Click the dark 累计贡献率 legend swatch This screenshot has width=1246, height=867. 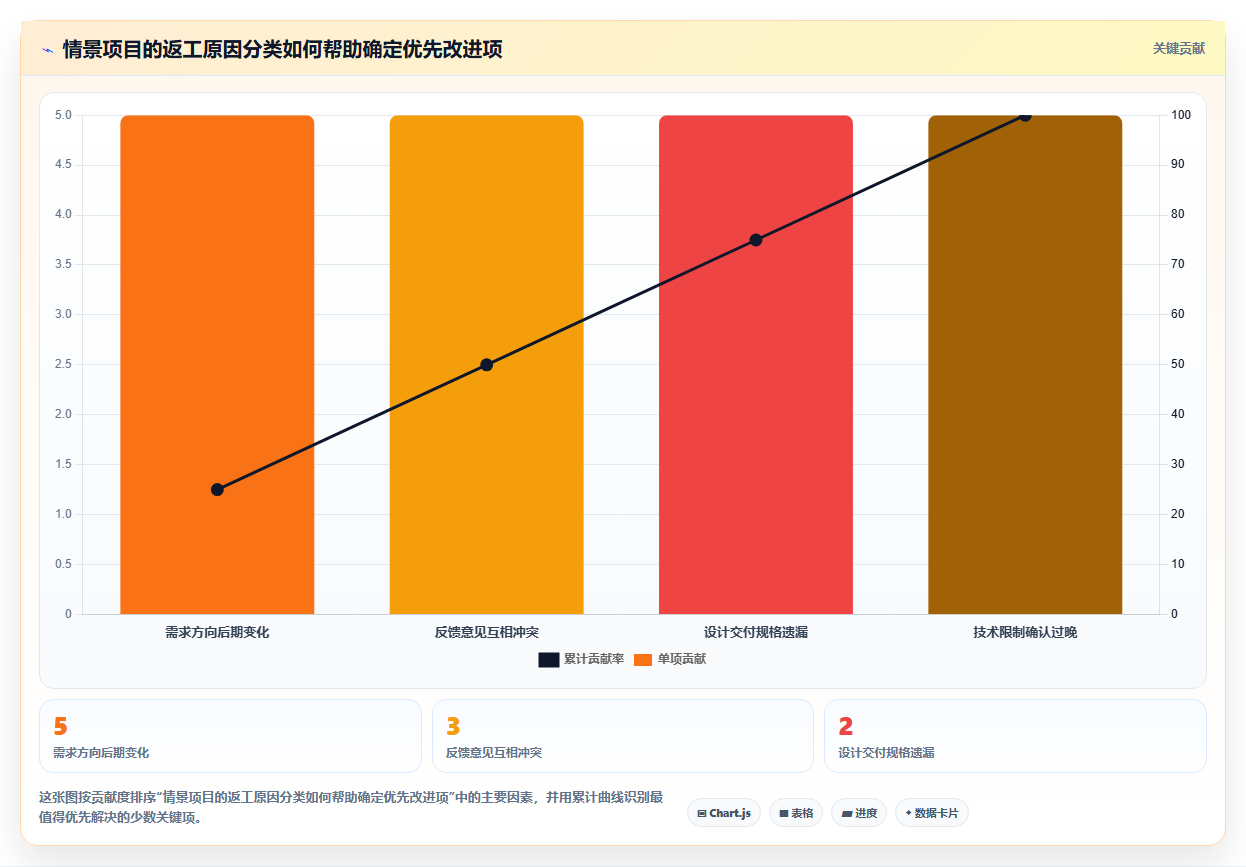point(548,660)
